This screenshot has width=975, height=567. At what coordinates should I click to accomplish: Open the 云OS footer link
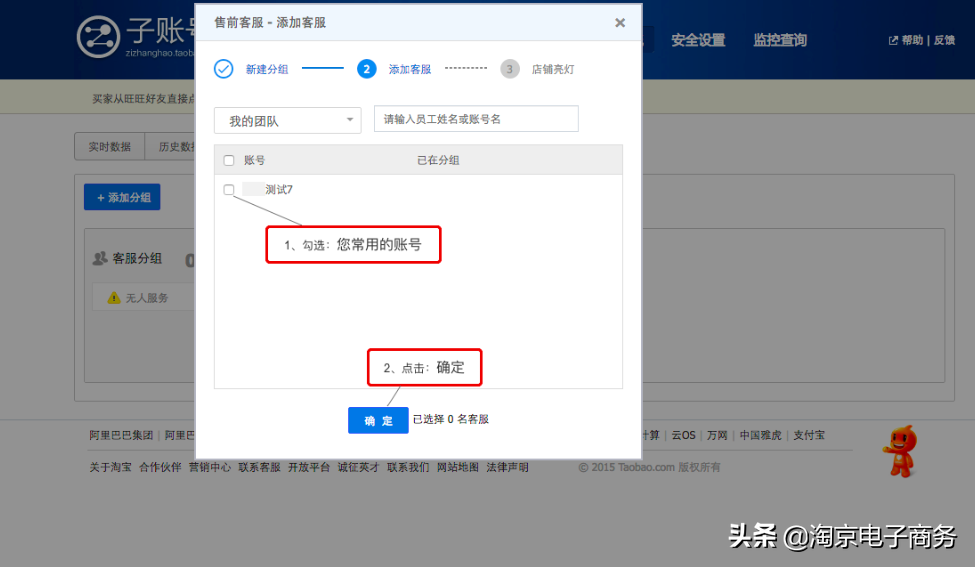(x=683, y=435)
